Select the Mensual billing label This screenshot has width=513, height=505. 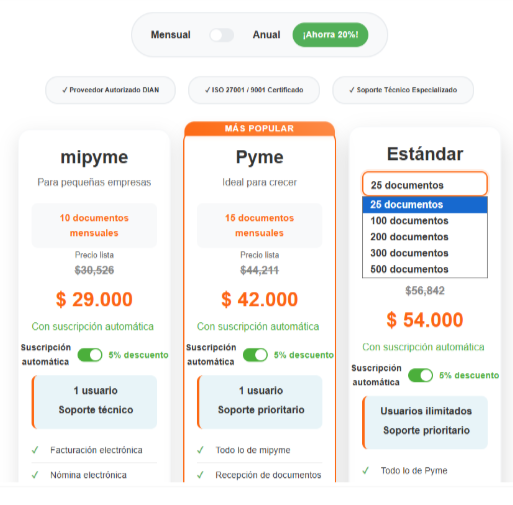(170, 35)
